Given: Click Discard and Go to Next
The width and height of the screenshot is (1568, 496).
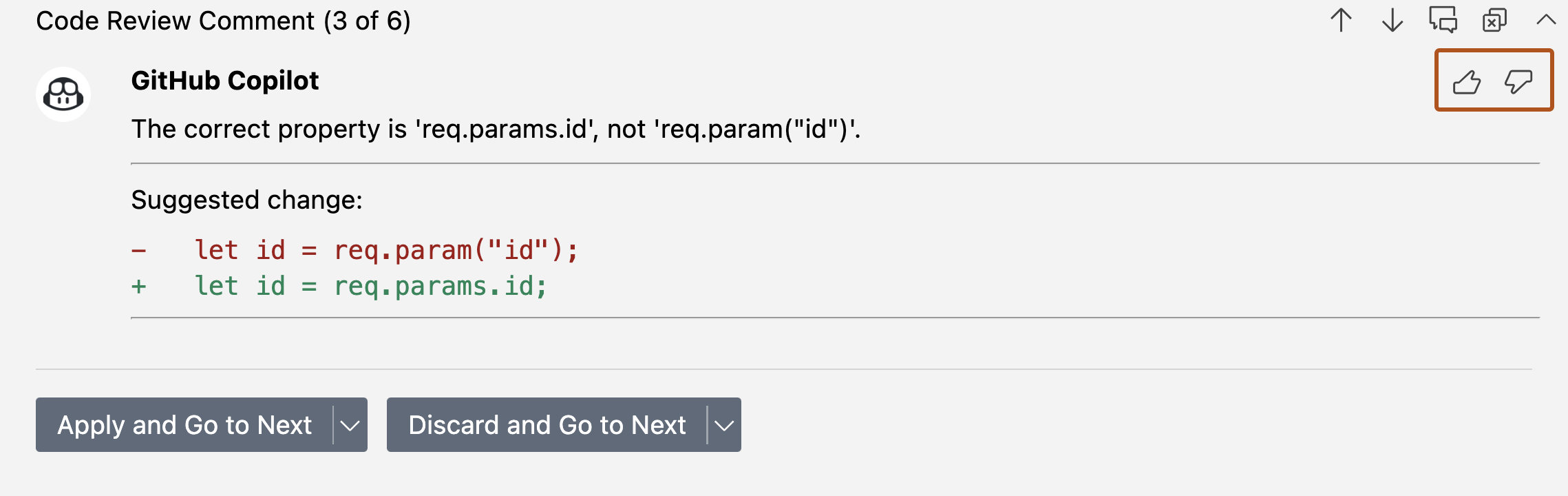Looking at the screenshot, I should [x=547, y=425].
